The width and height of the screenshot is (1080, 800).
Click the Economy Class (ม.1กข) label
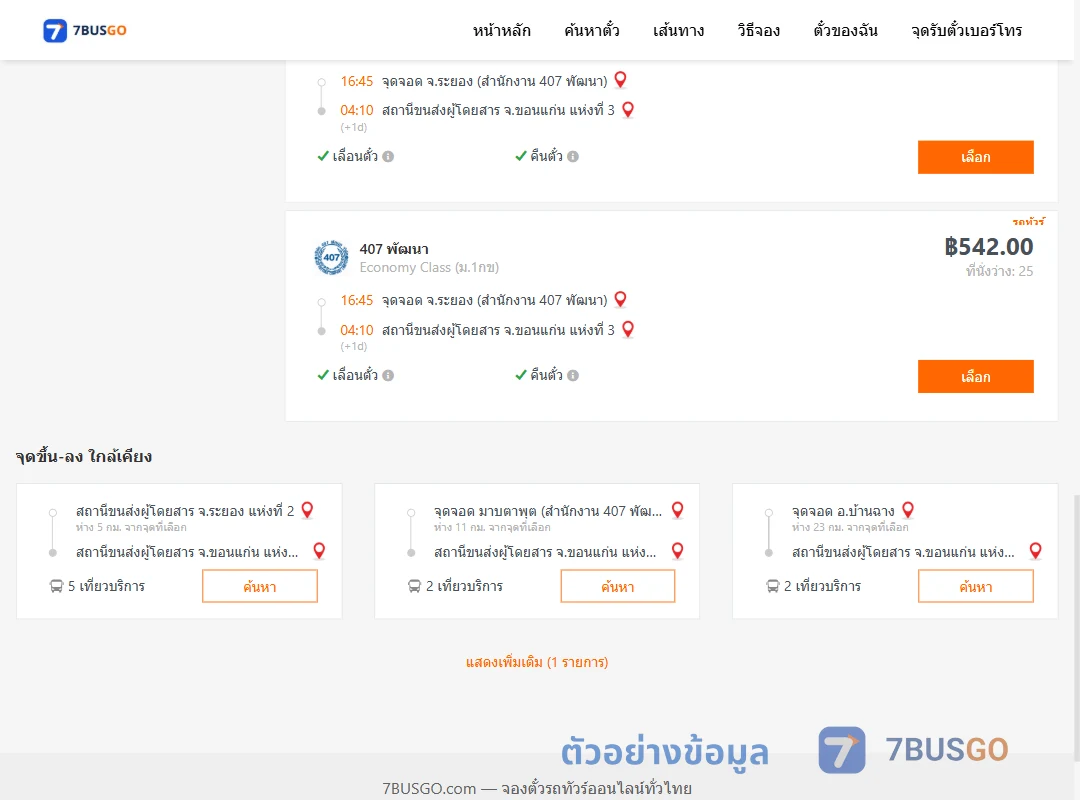[x=429, y=267]
